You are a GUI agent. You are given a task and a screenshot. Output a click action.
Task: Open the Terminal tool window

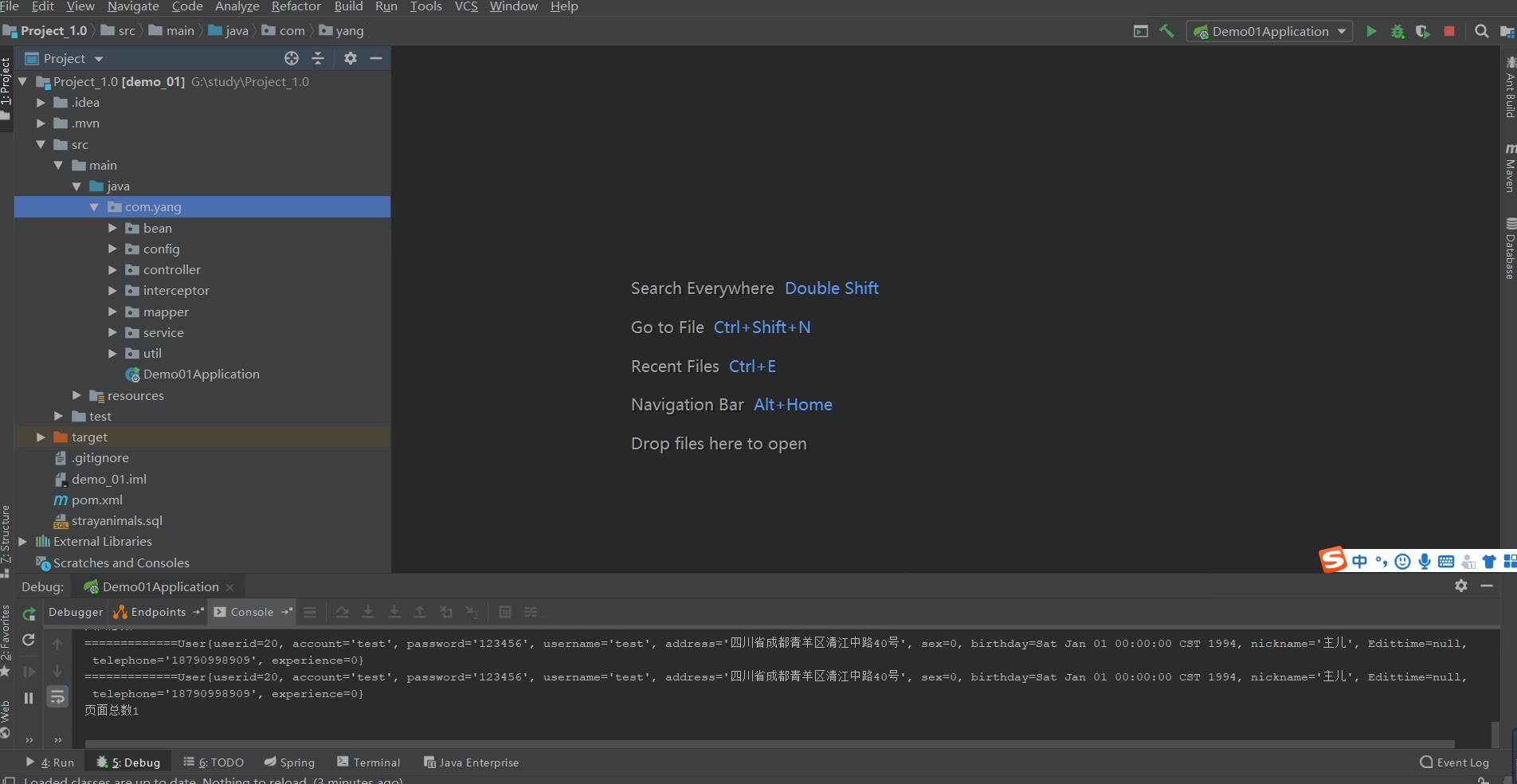(368, 762)
